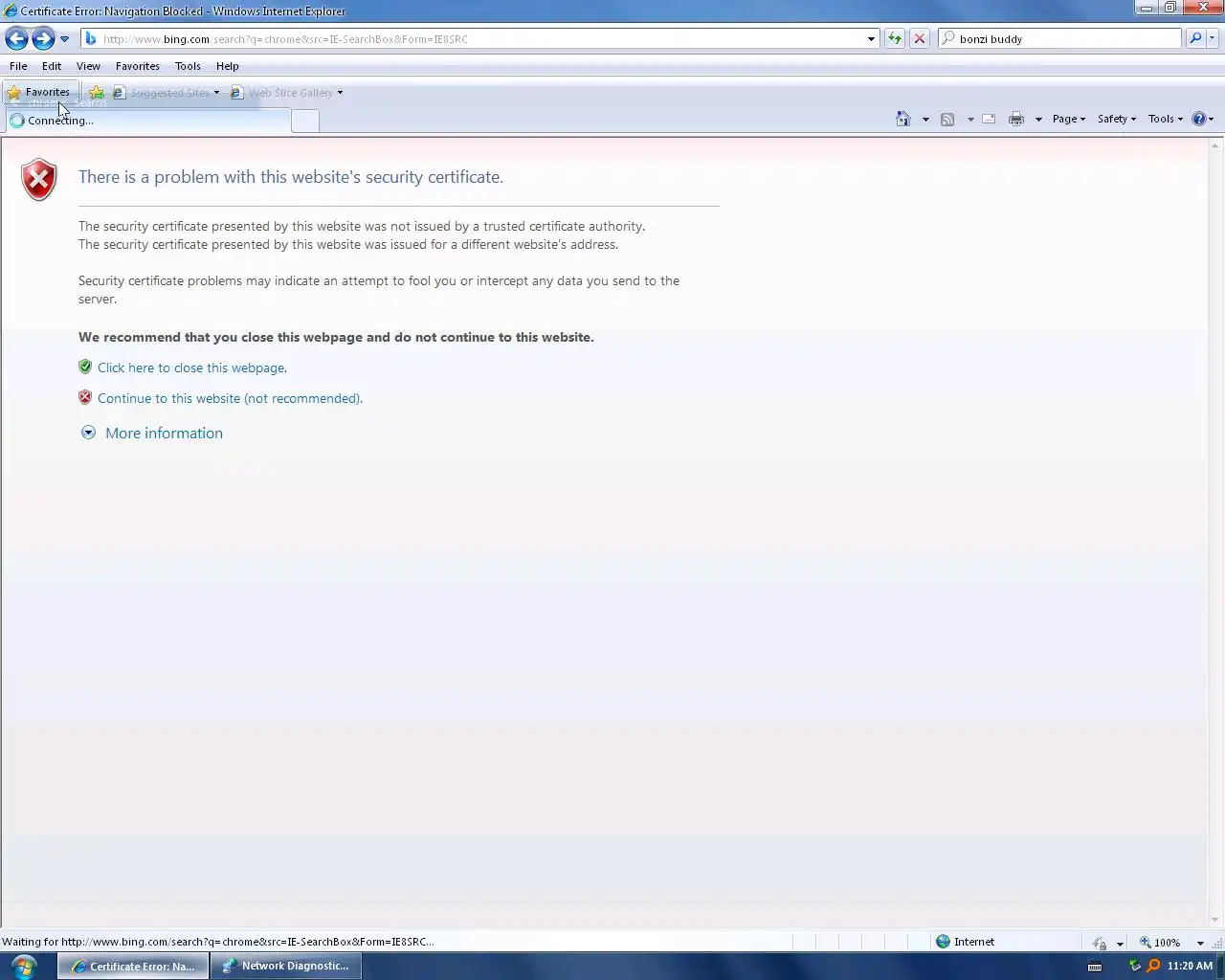Click the orange magnifier tray icon

[1153, 966]
